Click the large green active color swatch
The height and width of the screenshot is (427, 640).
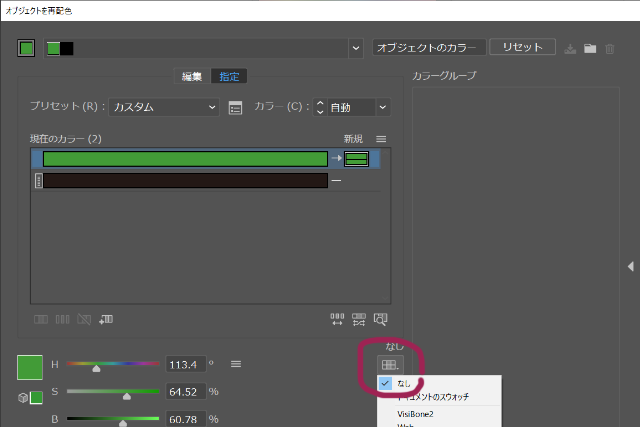(x=30, y=367)
